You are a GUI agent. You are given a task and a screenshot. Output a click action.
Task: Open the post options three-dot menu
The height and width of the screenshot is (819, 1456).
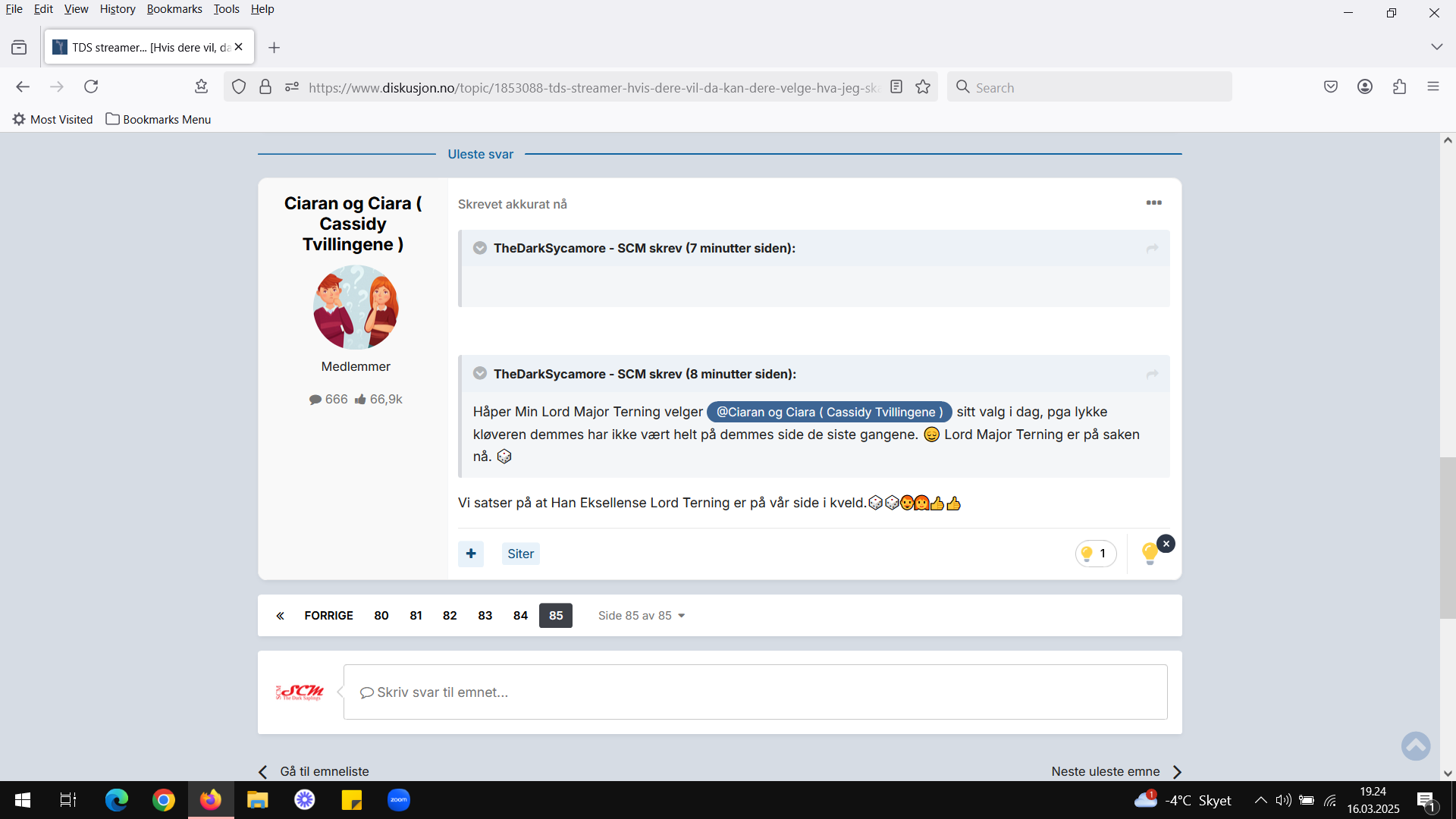tap(1153, 202)
